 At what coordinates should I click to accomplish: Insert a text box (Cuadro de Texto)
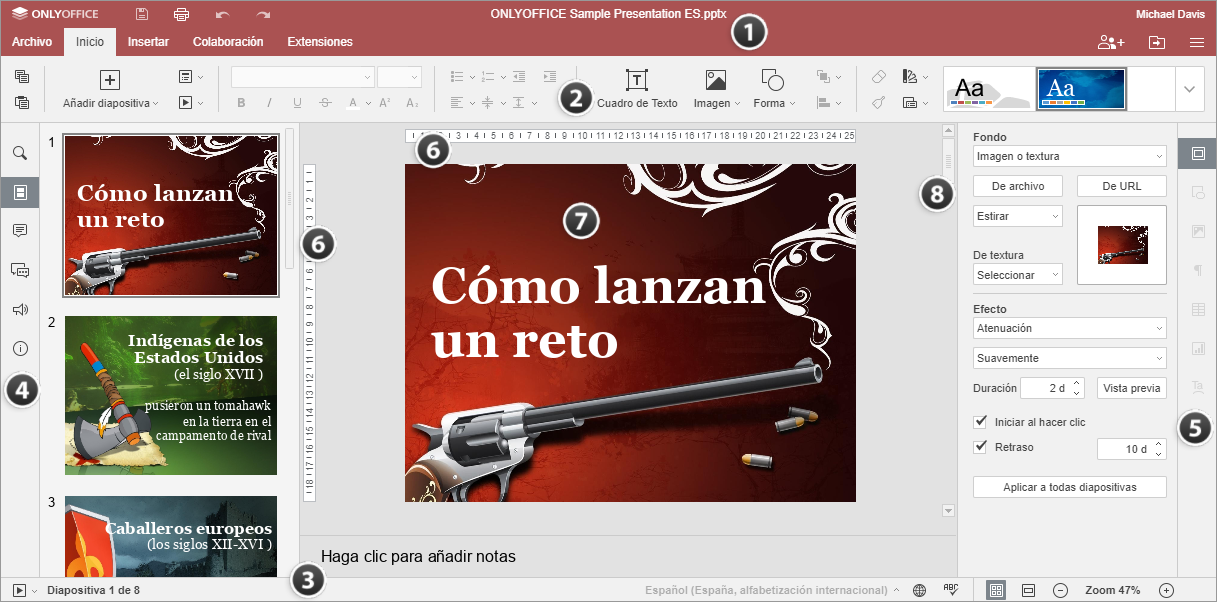coord(637,89)
